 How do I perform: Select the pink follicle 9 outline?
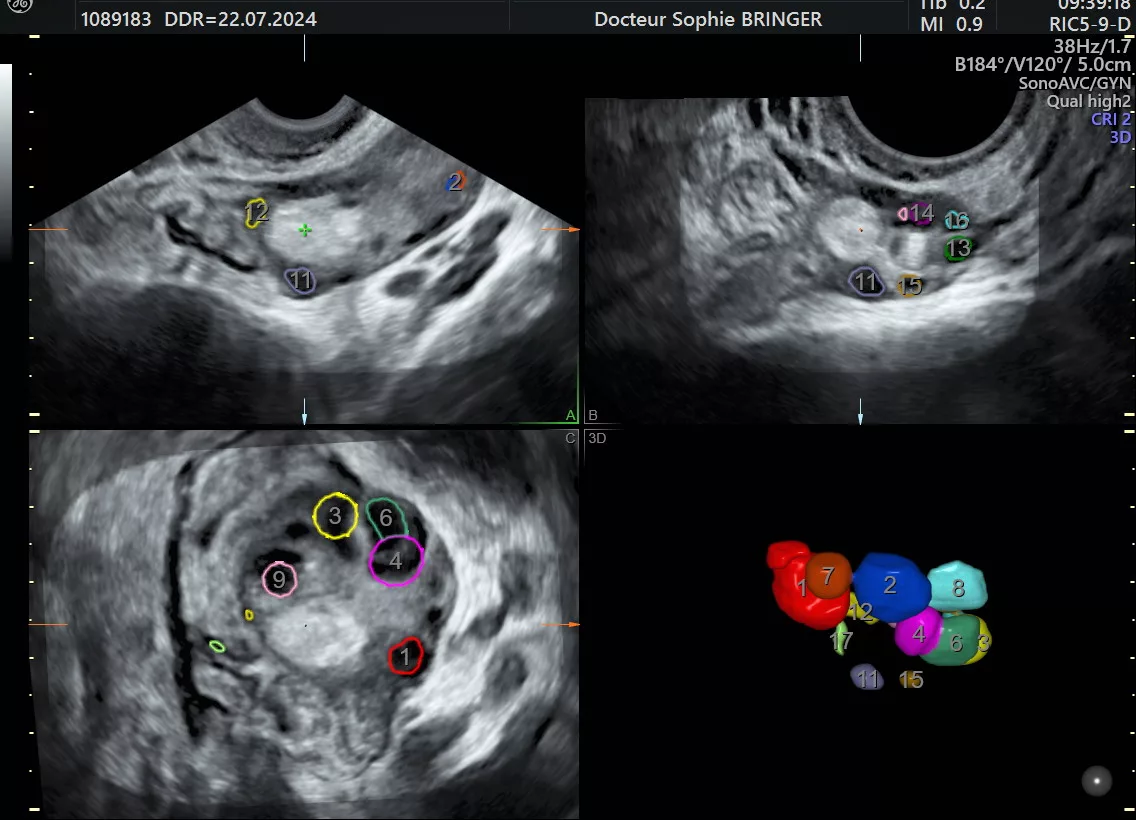tap(279, 579)
